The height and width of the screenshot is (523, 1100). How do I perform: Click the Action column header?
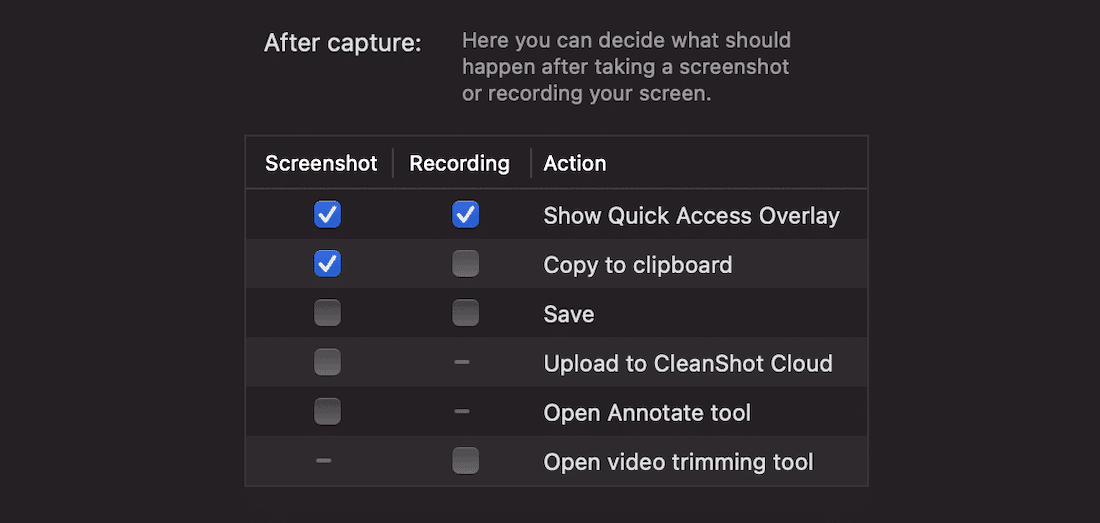(575, 163)
